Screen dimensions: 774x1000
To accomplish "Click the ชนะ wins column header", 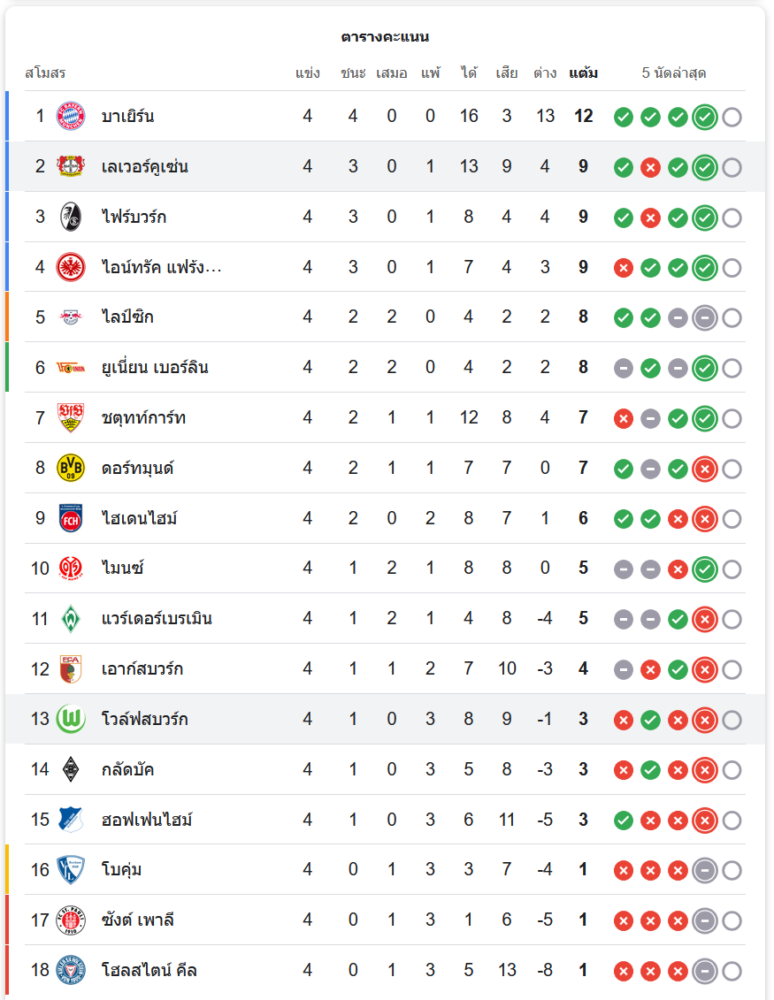I will tap(353, 73).
